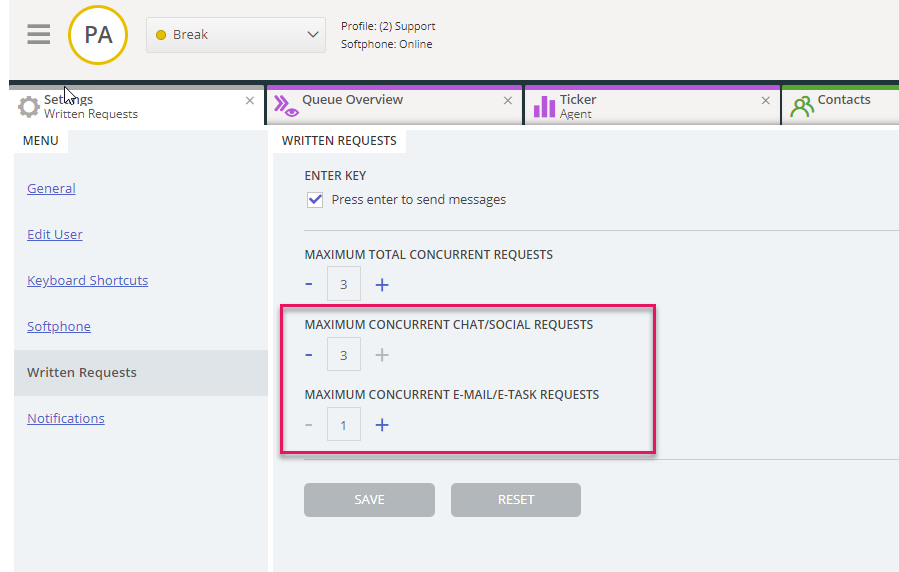Click the PA user avatar
899x572 pixels.
coord(98,35)
